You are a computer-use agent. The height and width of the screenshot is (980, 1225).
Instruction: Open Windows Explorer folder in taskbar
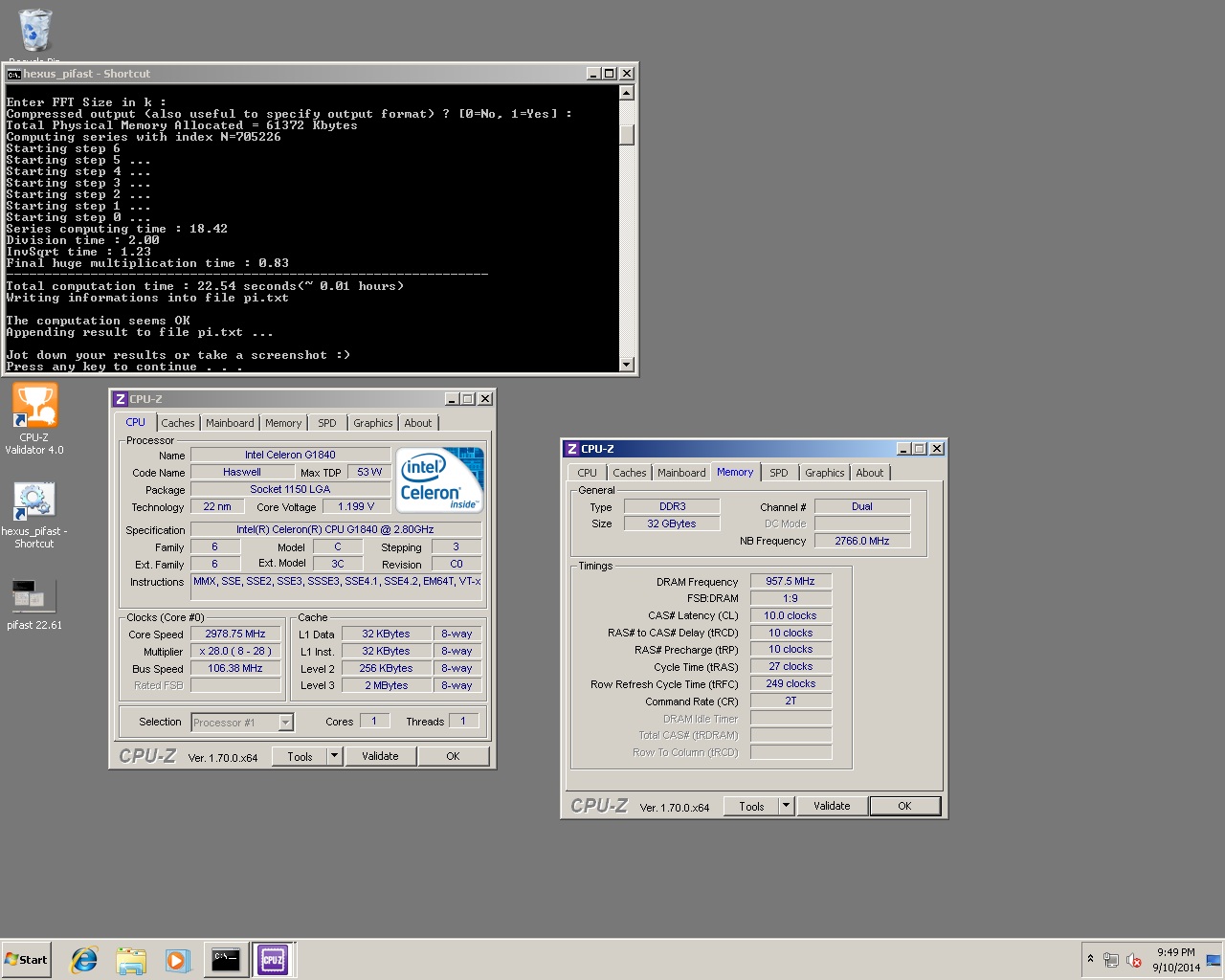click(131, 960)
